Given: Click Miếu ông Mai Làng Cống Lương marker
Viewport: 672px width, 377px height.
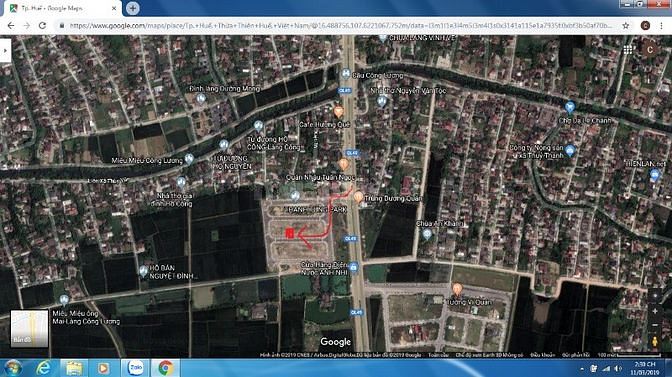Looking at the screenshot, I should 64,299.
